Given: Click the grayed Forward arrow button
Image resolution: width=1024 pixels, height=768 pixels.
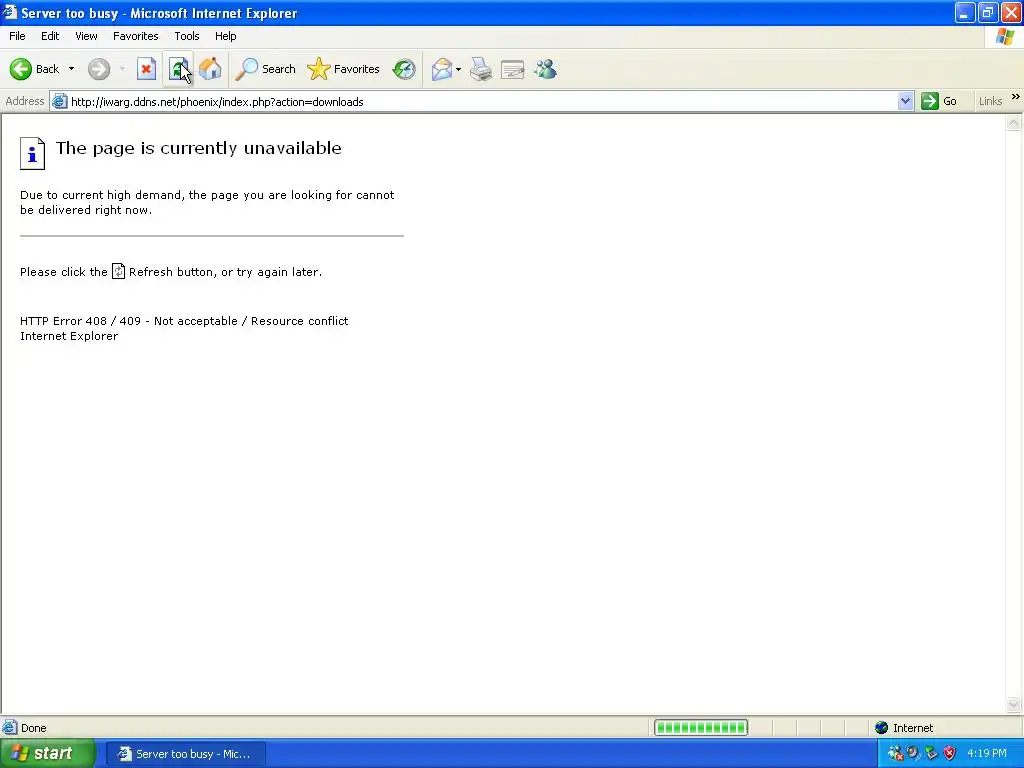Looking at the screenshot, I should 99,69.
